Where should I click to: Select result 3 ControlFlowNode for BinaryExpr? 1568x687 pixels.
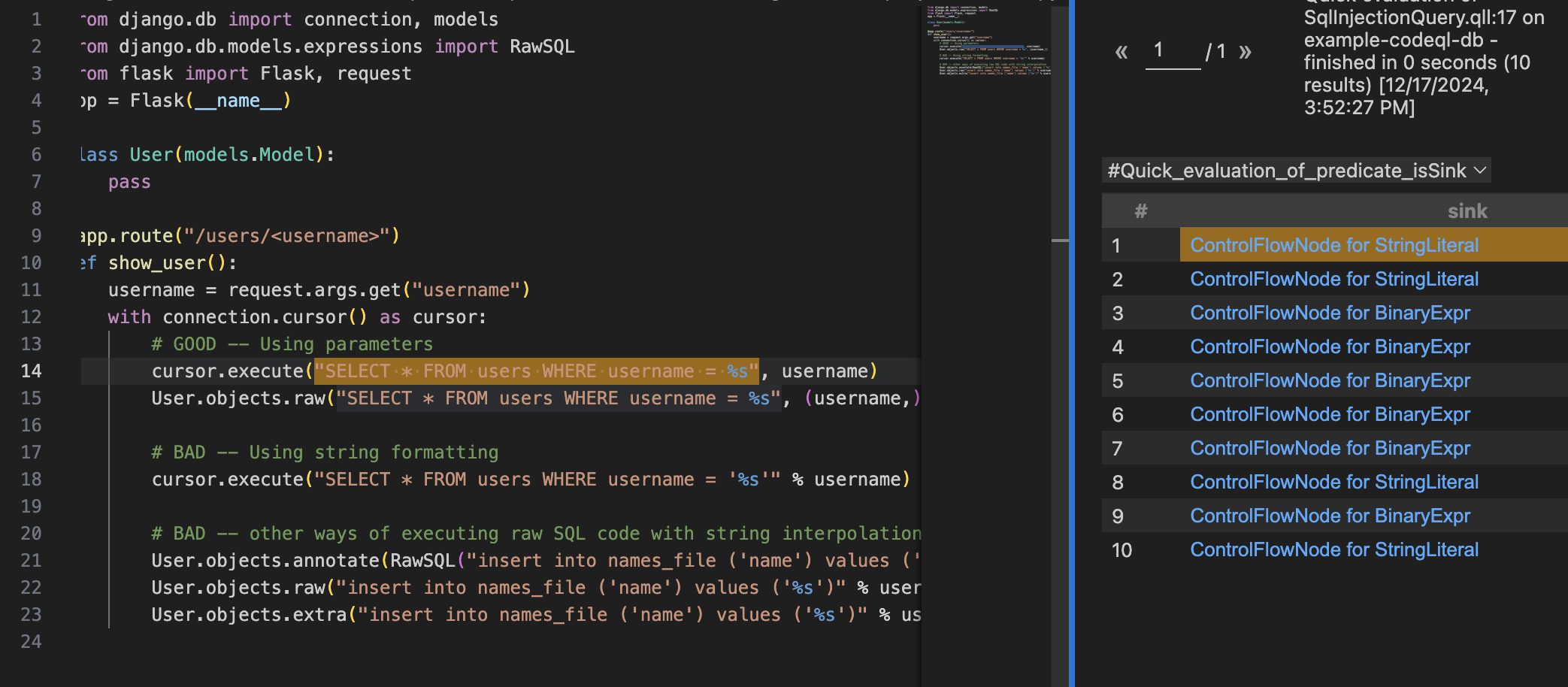1330,313
